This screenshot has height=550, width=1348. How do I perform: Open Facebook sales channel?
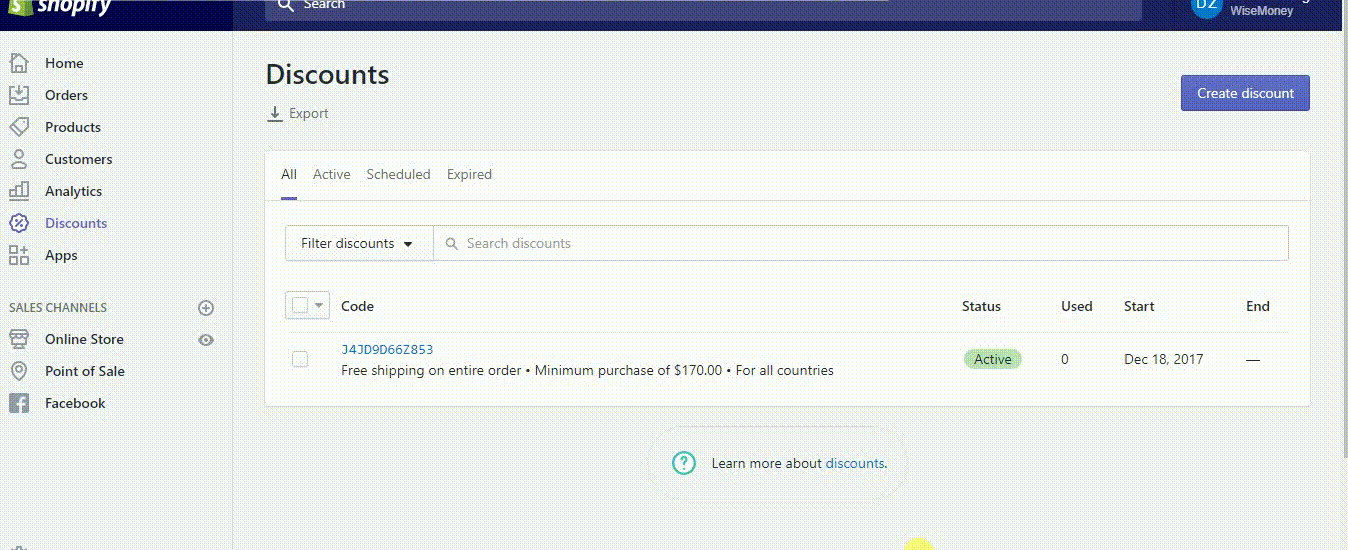[75, 403]
